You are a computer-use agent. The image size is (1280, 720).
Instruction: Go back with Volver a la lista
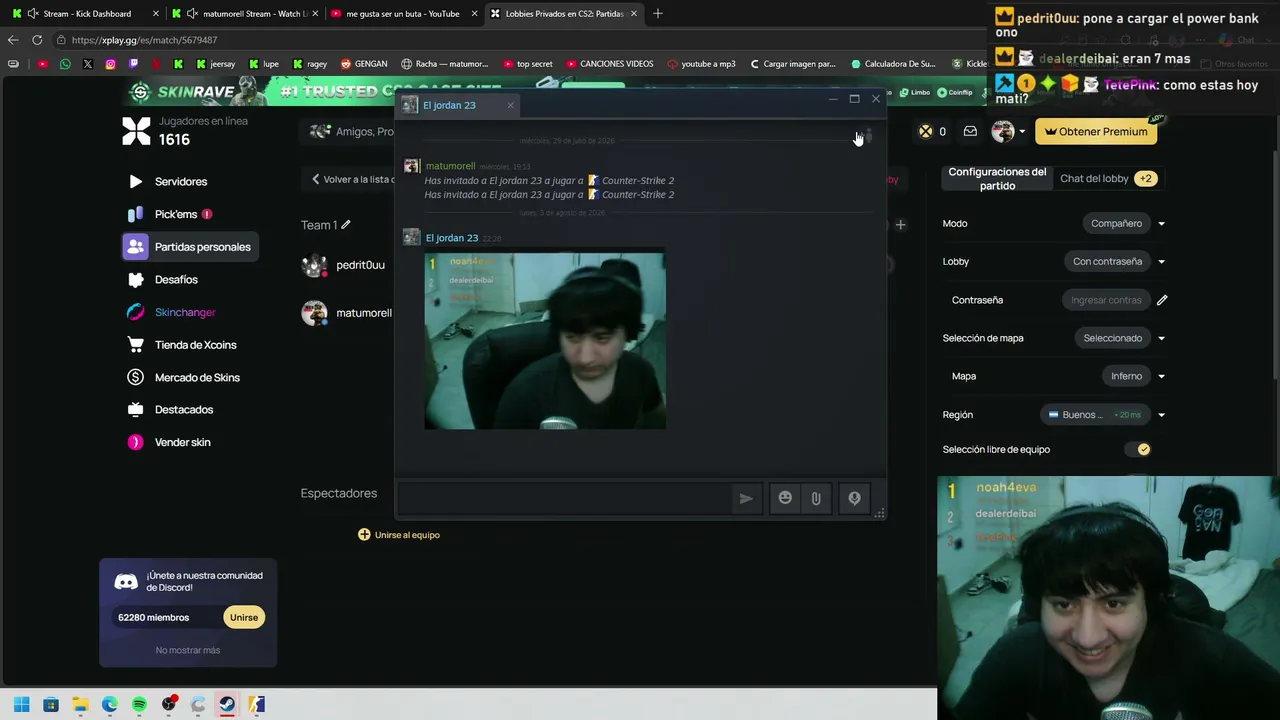[351, 179]
